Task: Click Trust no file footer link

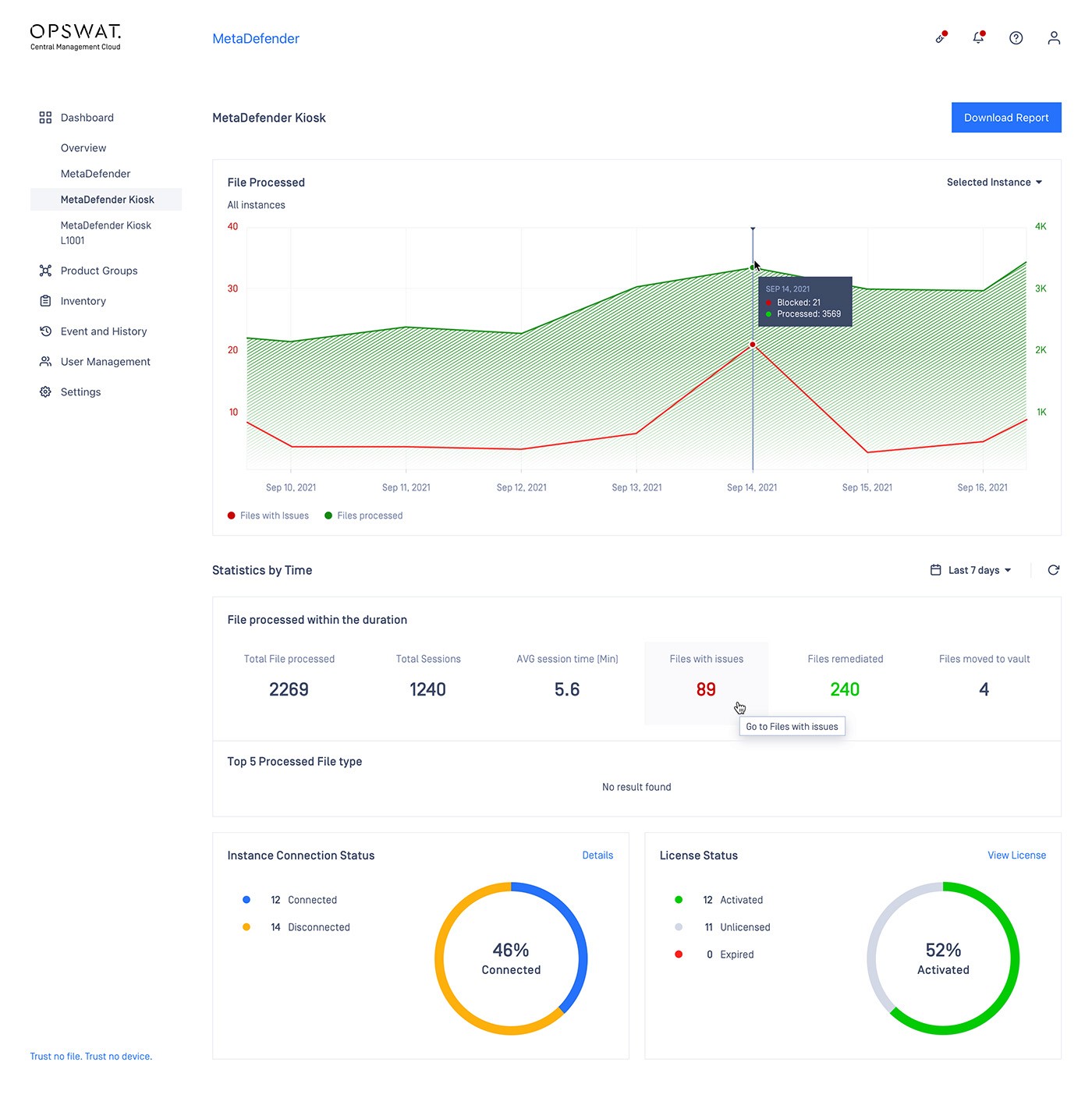Action: pyautogui.click(x=91, y=1057)
